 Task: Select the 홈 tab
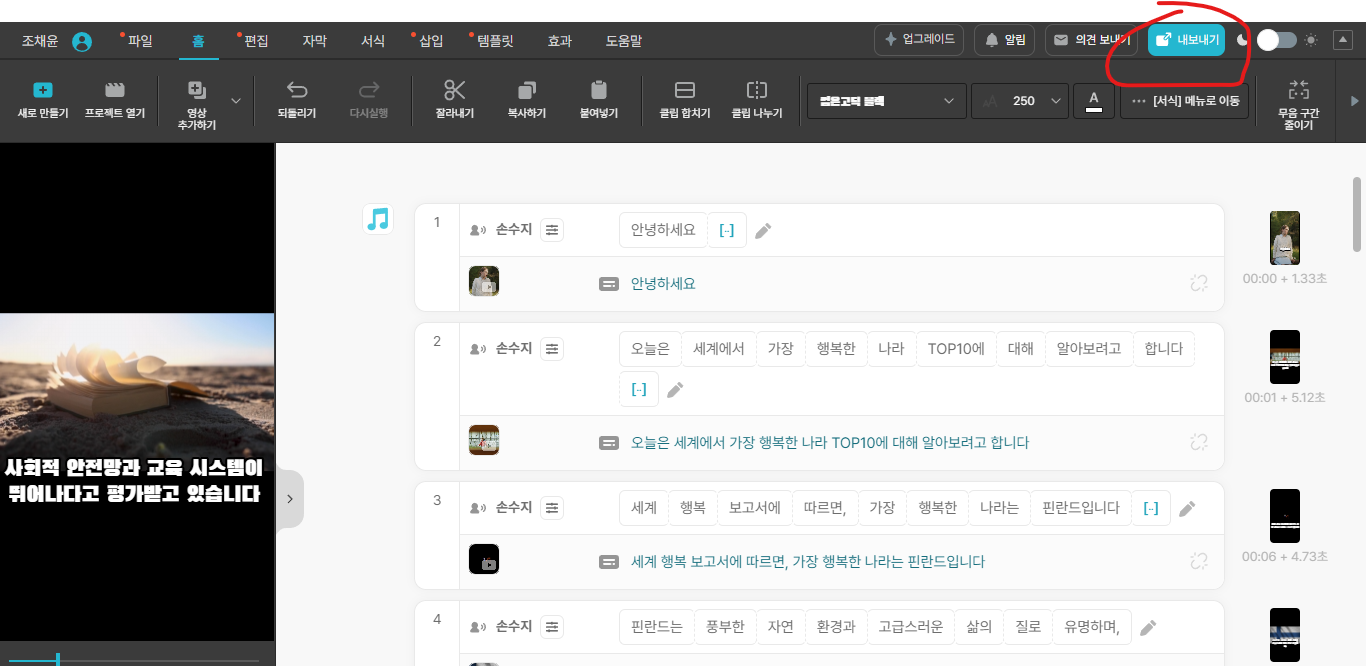pyautogui.click(x=198, y=41)
